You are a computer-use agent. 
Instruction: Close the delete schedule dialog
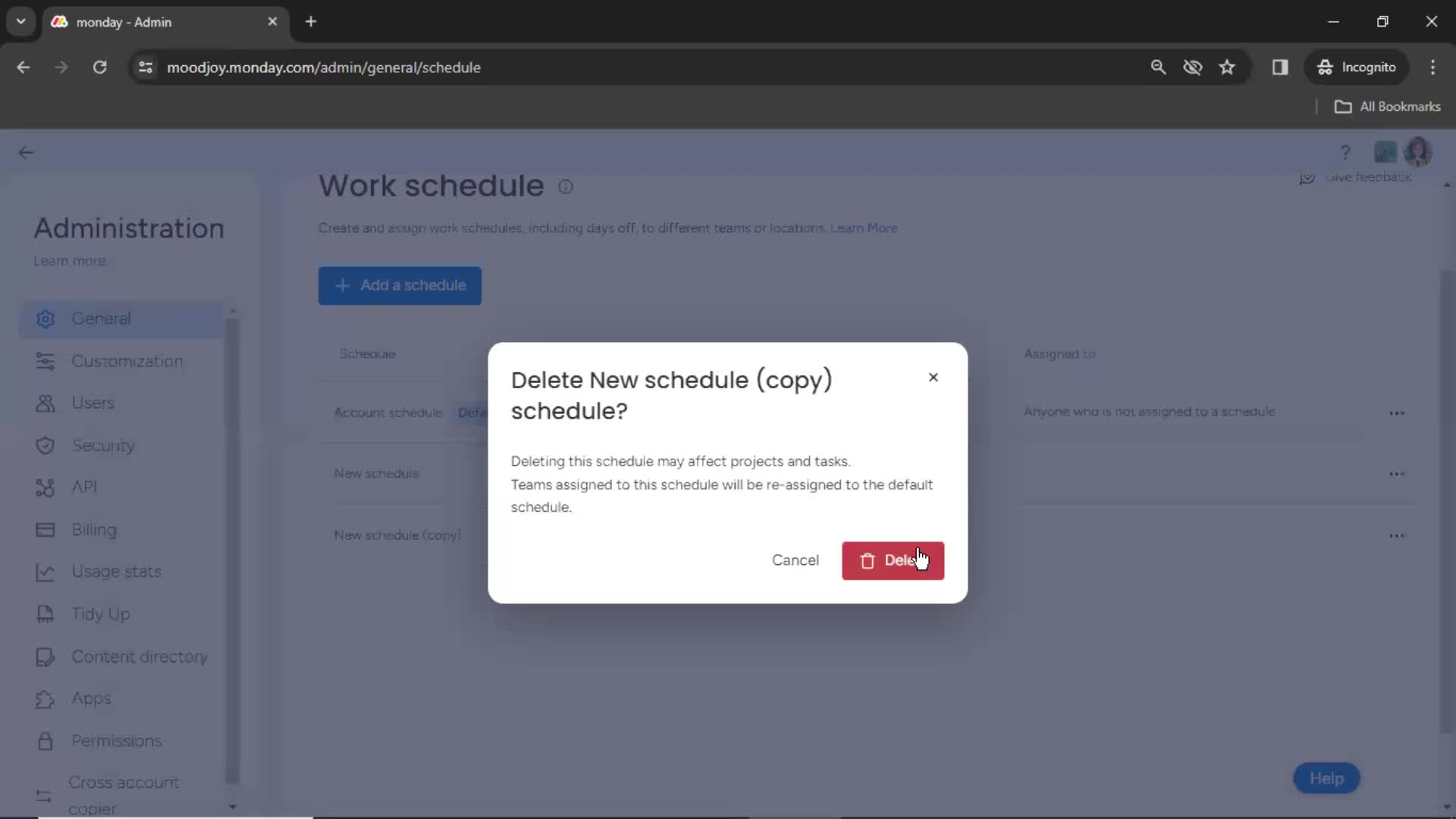pos(933,377)
